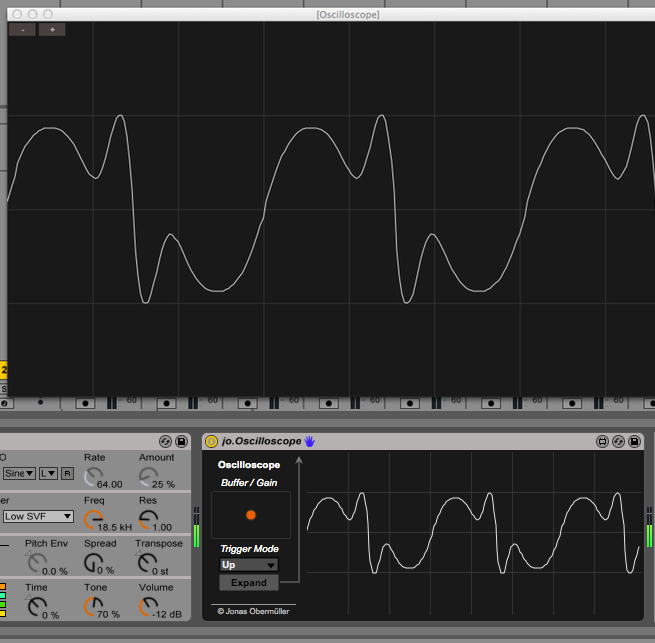Click the Tone knob set to 70 %
This screenshot has height=643, width=655.
coord(94,606)
